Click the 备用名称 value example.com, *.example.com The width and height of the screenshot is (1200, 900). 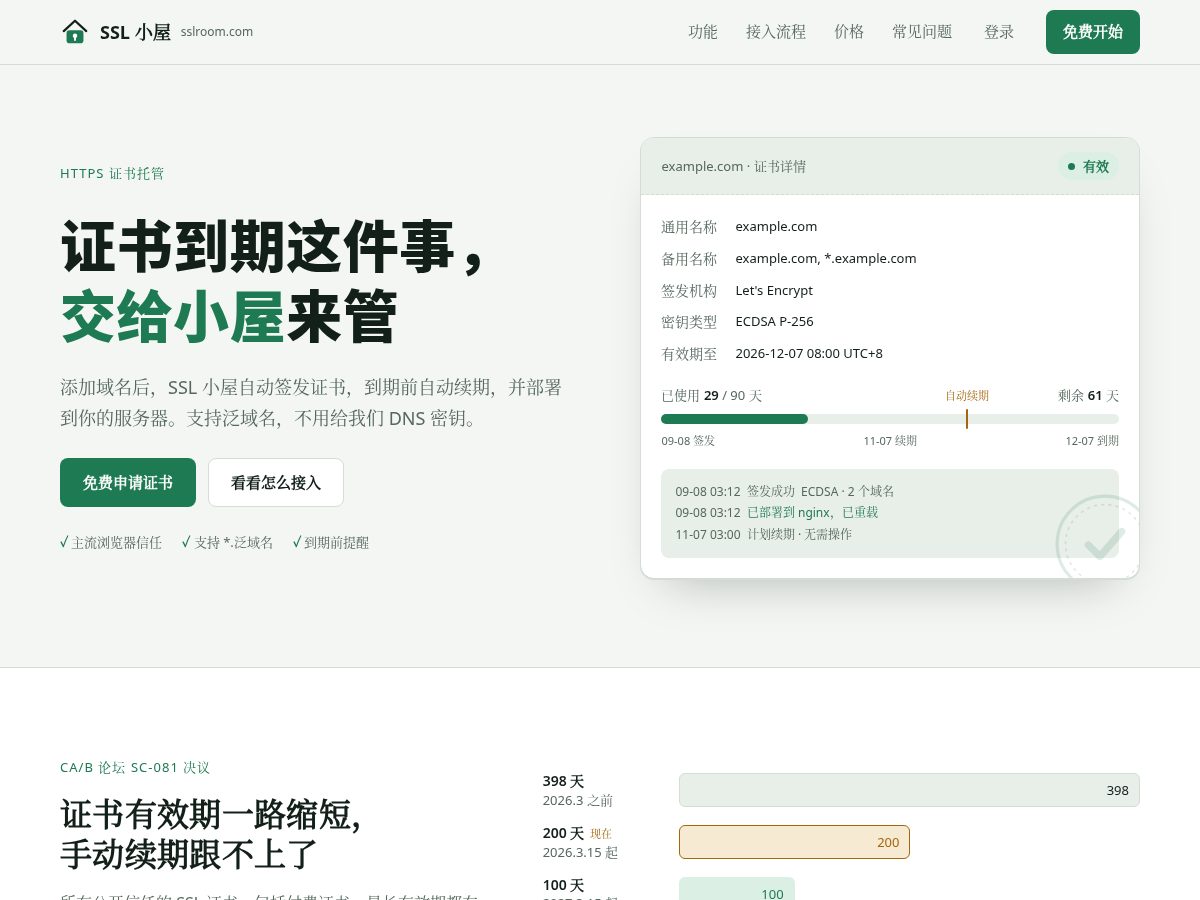pyautogui.click(x=826, y=259)
